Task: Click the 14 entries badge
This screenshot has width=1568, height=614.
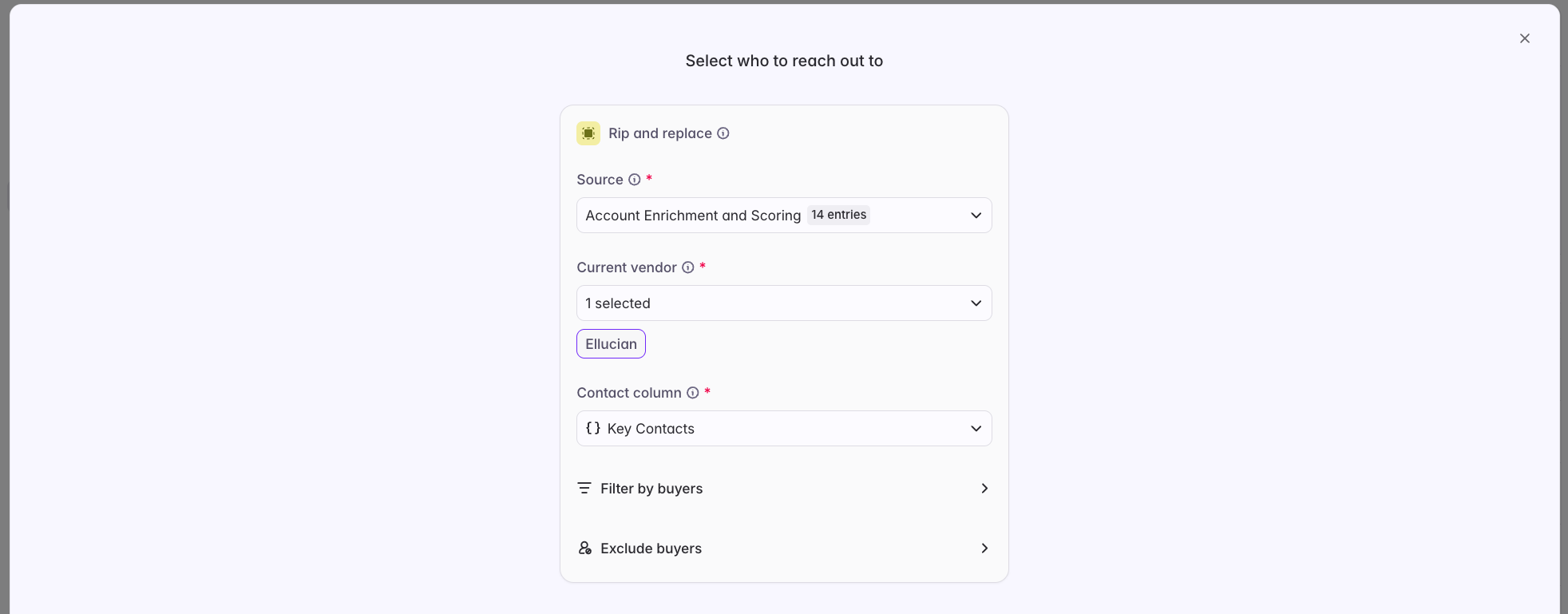Action: [838, 215]
